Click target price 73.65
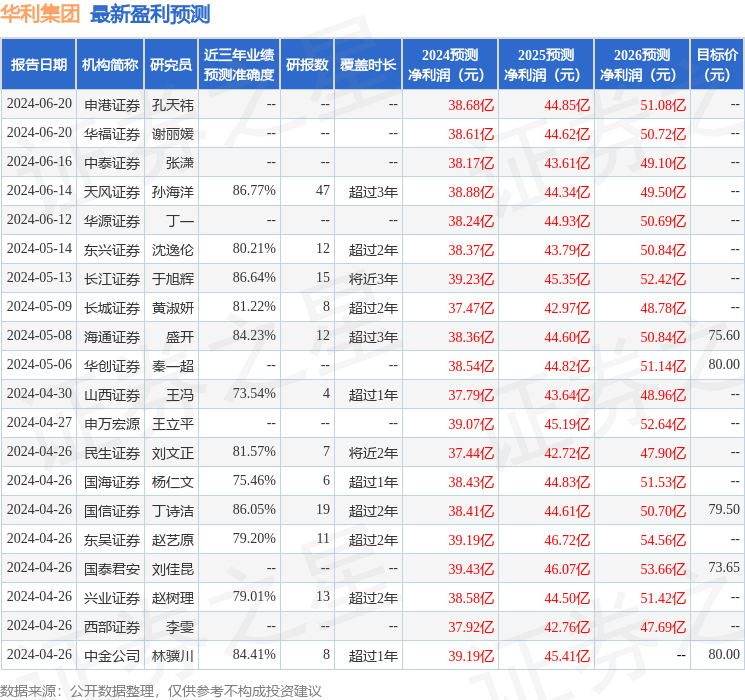Viewport: 745px width, 700px height. click(x=724, y=567)
